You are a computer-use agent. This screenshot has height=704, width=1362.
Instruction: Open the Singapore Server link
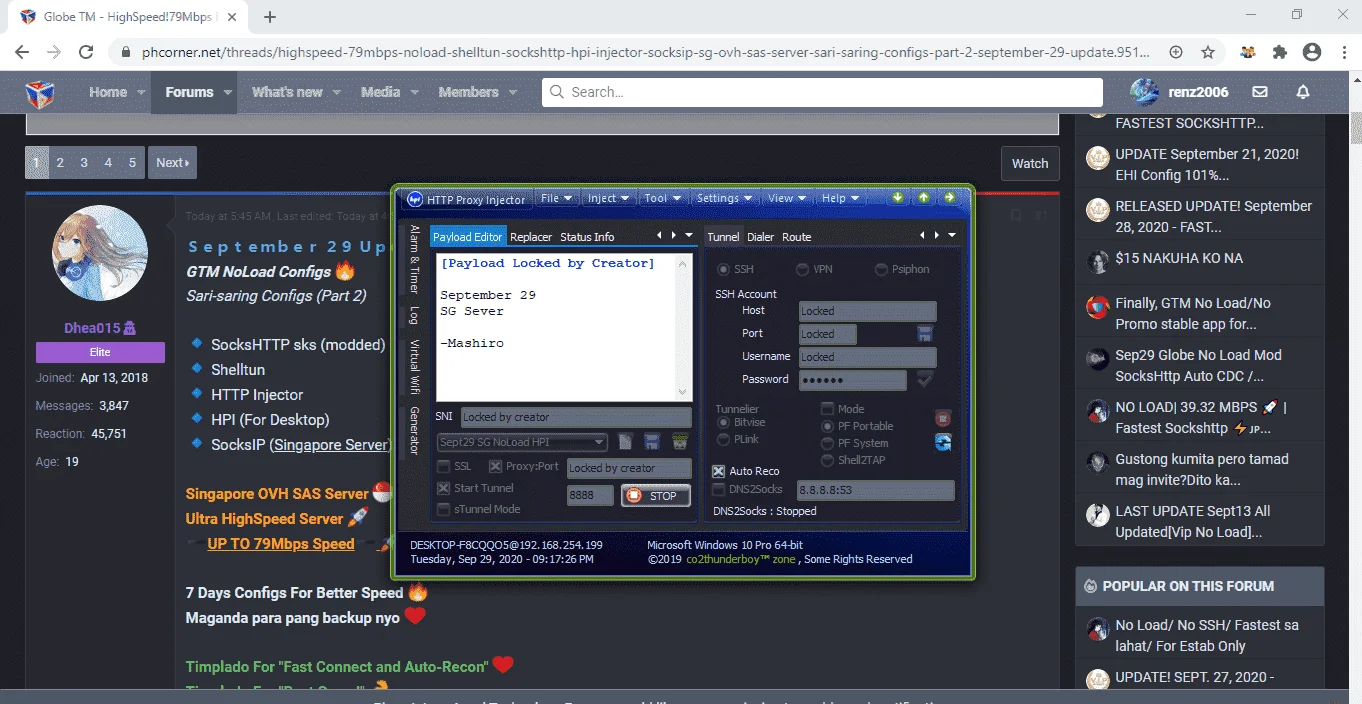pyautogui.click(x=329, y=444)
